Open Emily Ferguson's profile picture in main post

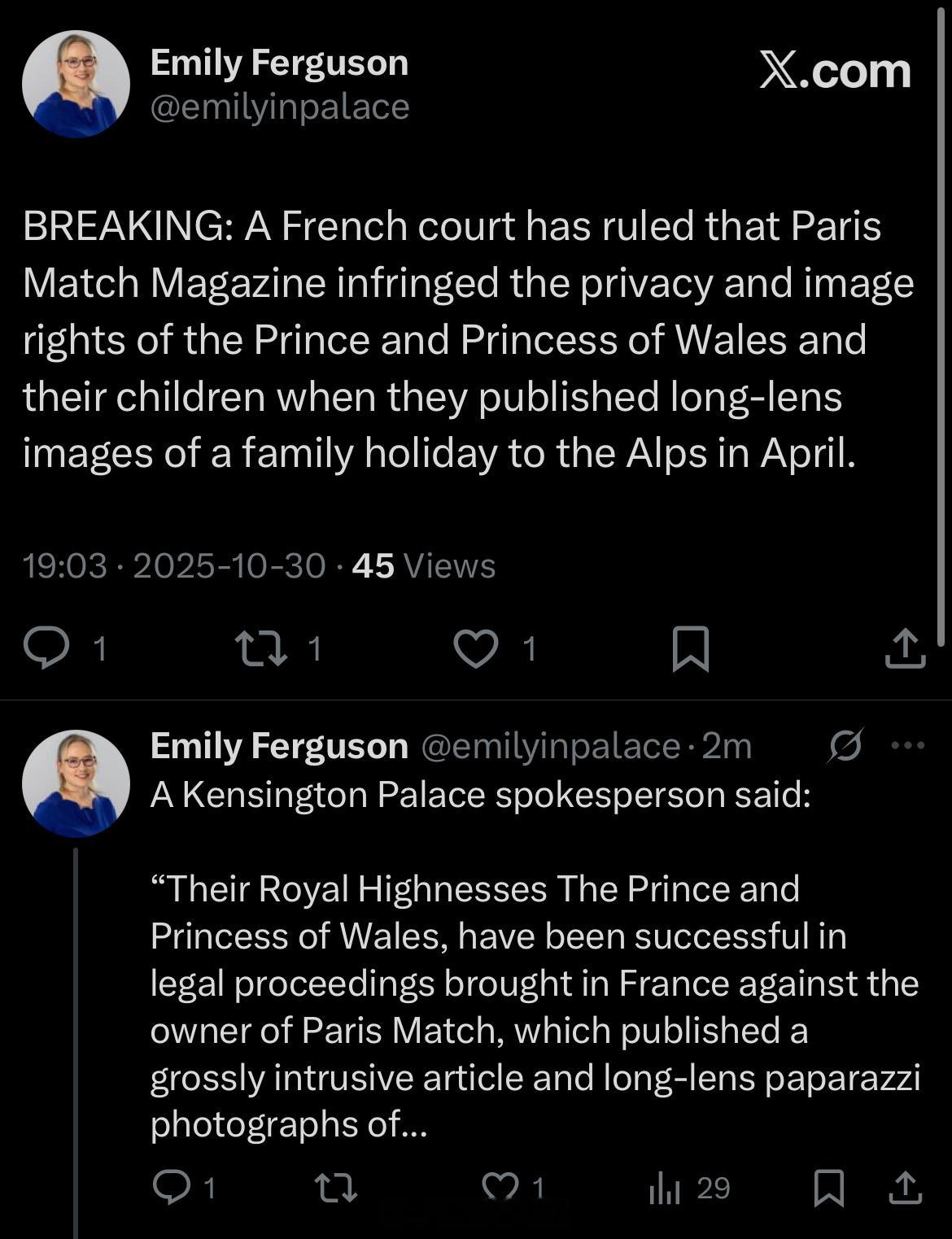pos(76,84)
